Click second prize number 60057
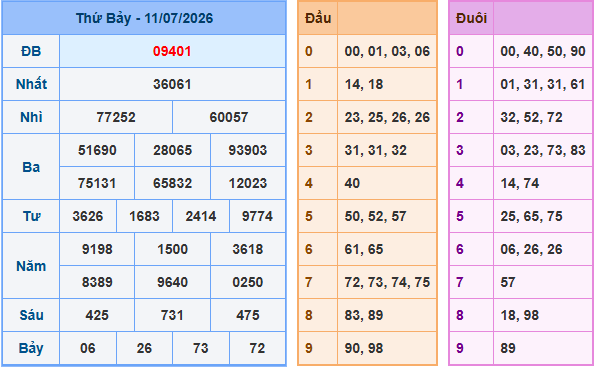 (x=229, y=117)
